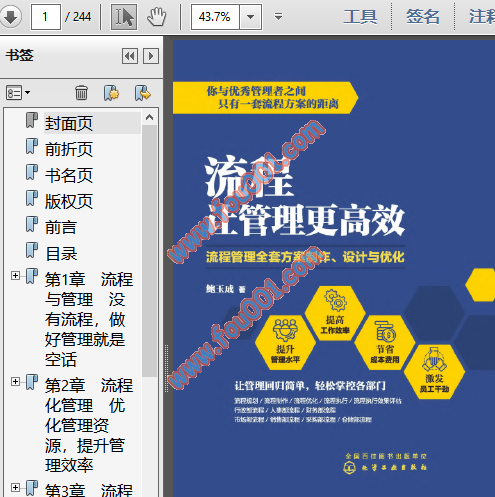Open the zoom percentage dropdown arrow
The image size is (495, 497).
click(250, 17)
